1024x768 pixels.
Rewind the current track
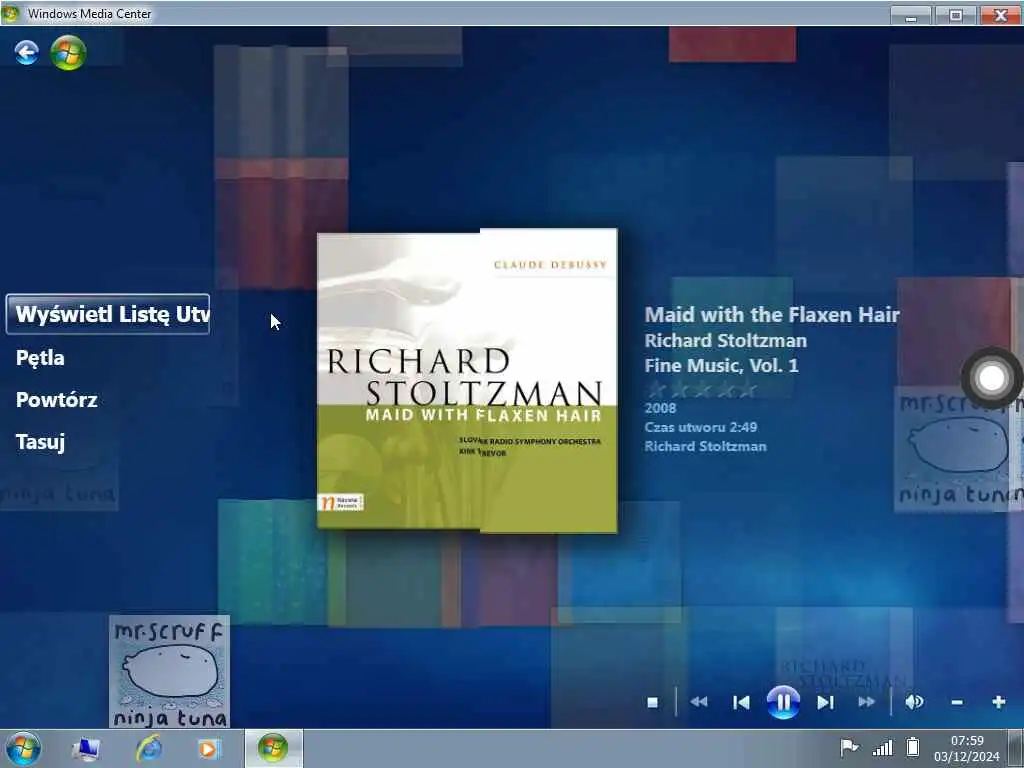[699, 702]
